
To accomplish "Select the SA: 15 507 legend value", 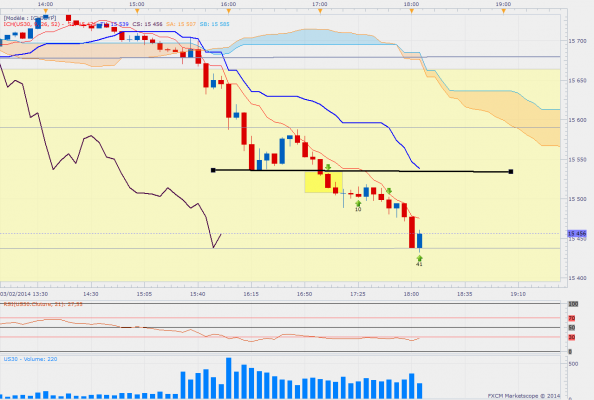I will (x=181, y=24).
